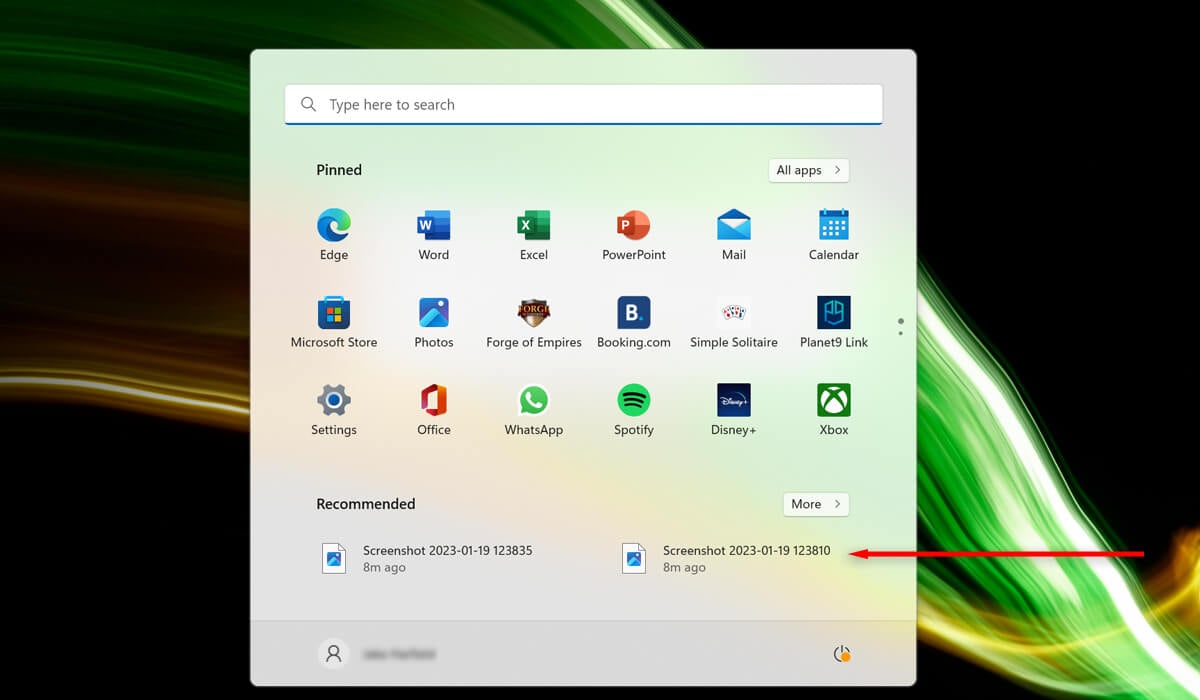Open WhatsApp from pinned apps

534,401
